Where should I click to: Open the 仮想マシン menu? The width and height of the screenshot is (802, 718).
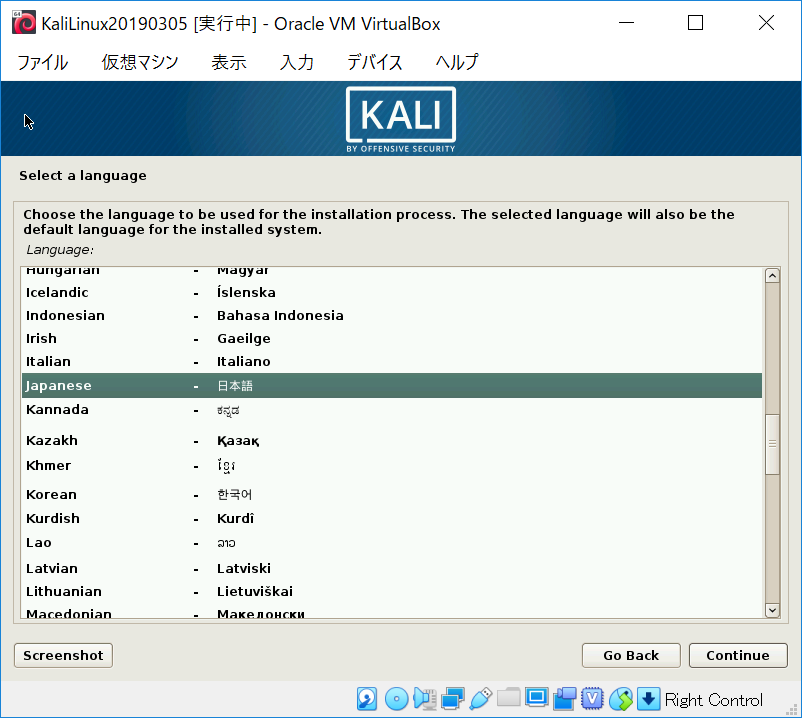tap(140, 62)
